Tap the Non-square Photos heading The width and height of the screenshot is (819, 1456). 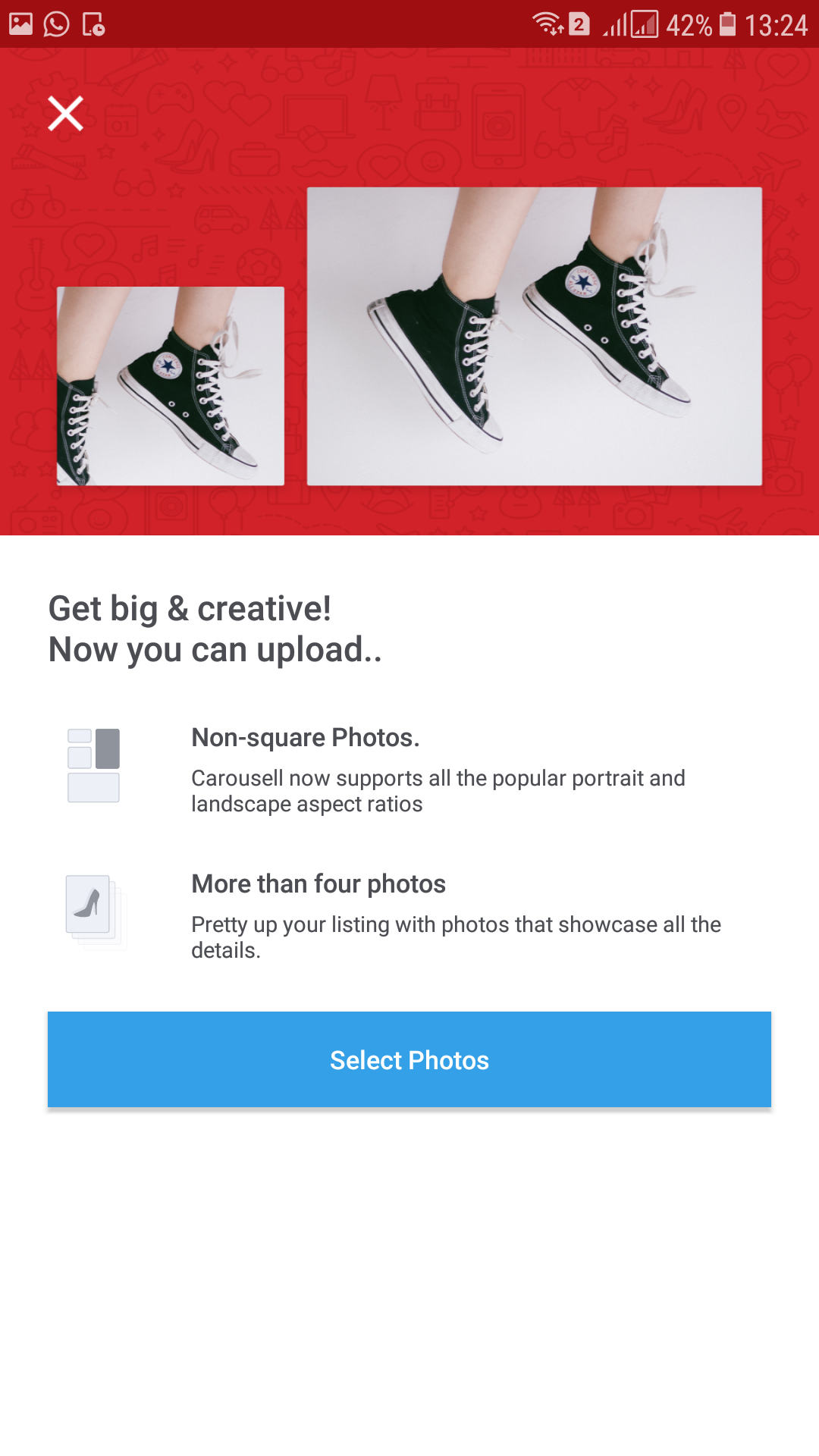[306, 737]
